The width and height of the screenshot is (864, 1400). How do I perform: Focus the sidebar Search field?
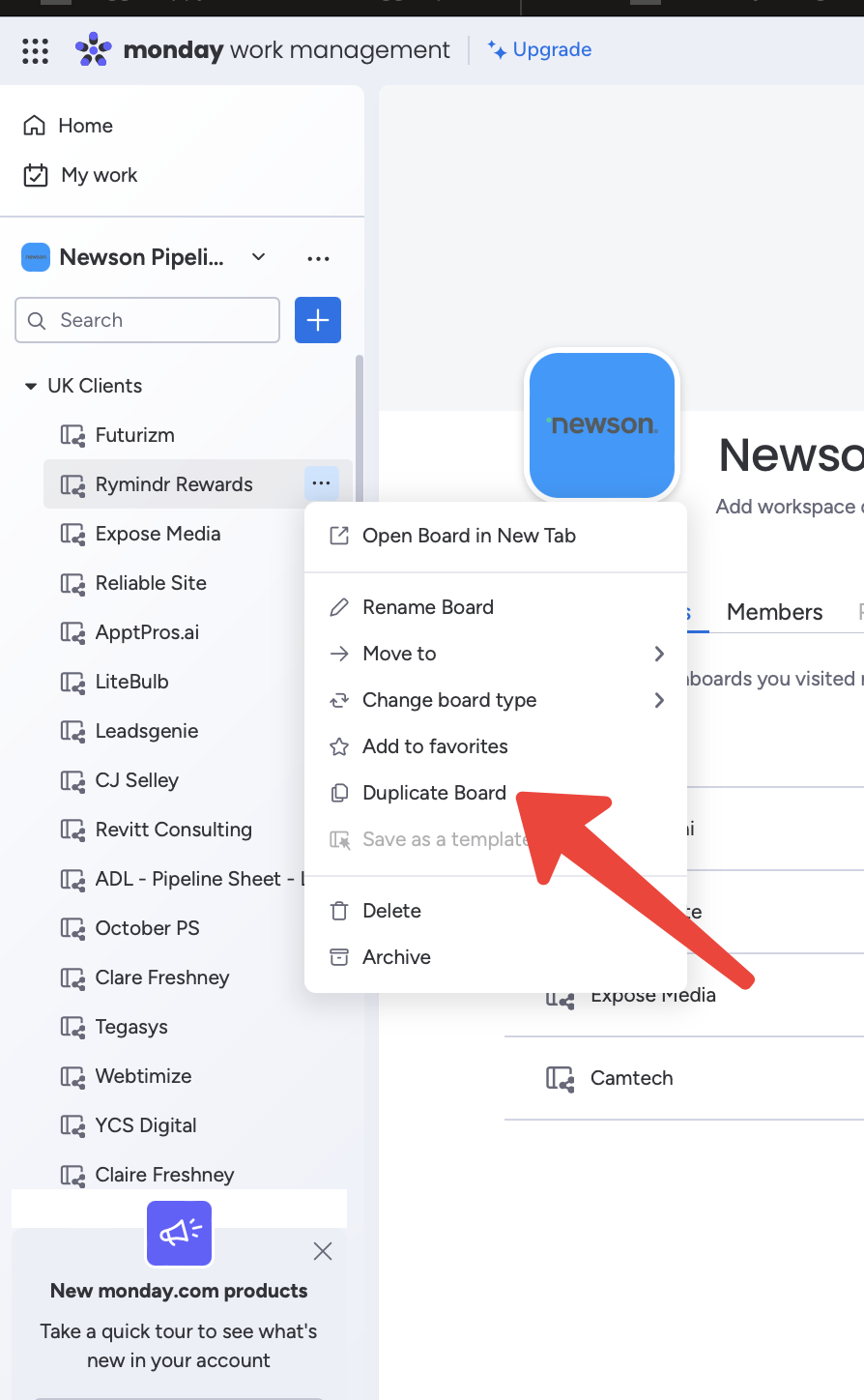(148, 320)
